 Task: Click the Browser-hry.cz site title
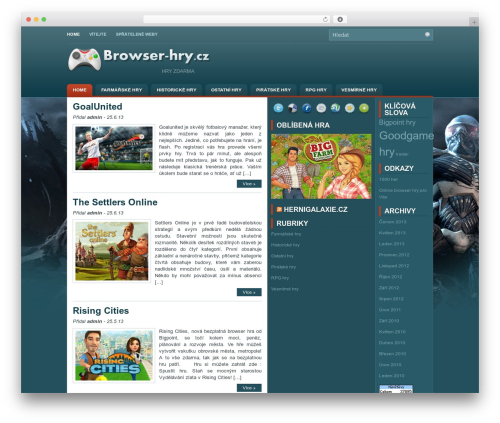click(x=156, y=56)
